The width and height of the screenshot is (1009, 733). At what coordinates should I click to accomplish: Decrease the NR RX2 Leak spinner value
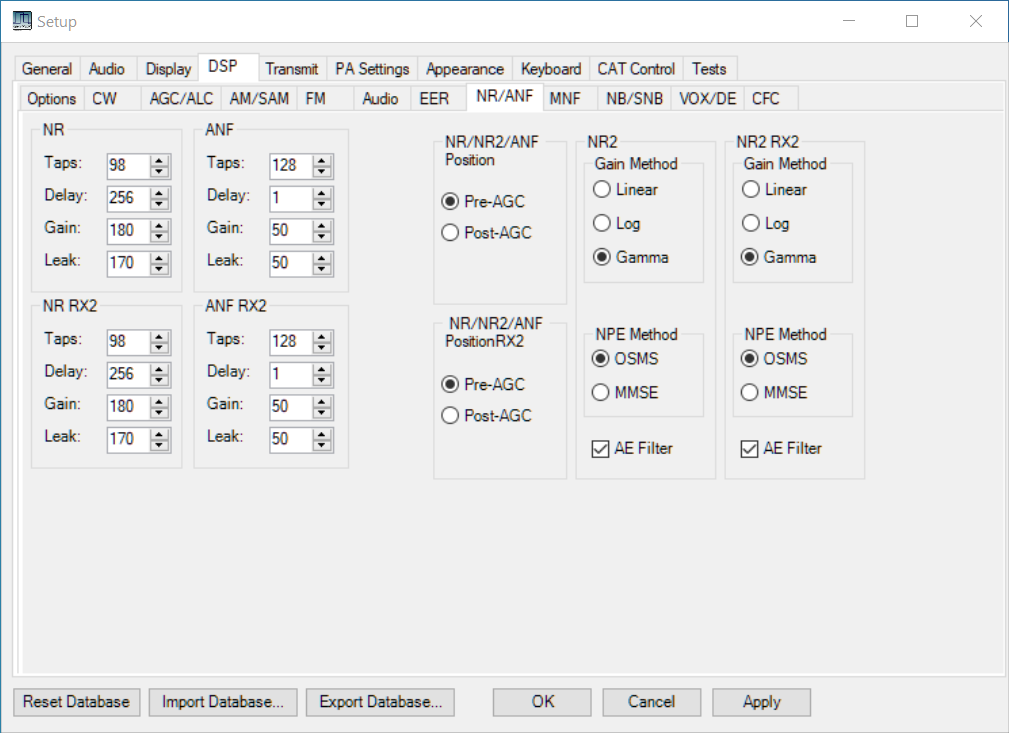159,443
